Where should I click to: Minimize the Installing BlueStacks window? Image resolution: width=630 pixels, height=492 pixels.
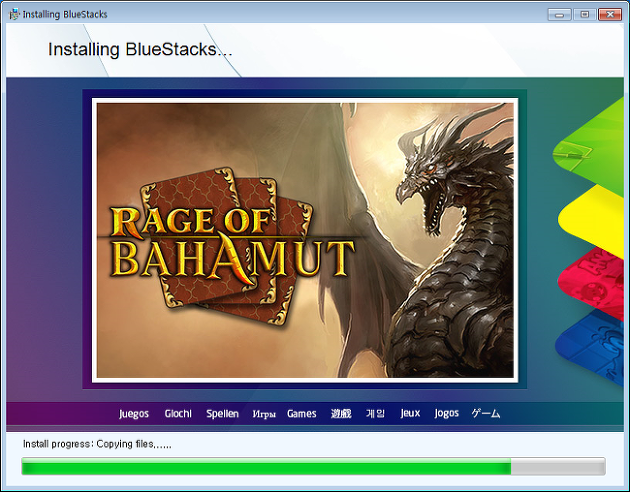coord(559,15)
